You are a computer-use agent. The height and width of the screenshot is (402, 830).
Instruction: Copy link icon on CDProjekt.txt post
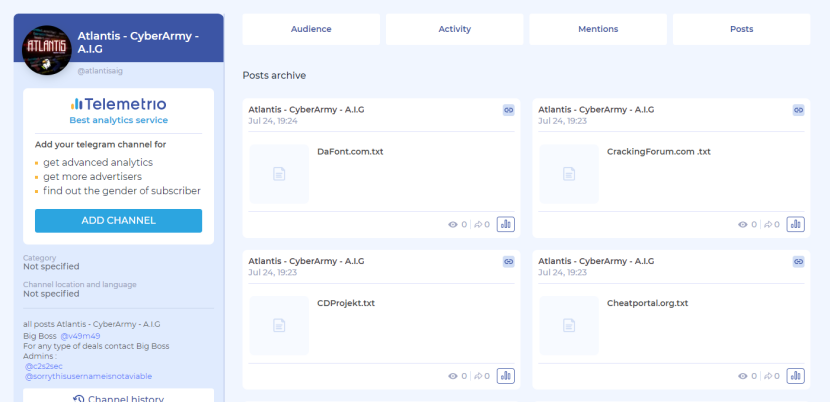point(508,262)
